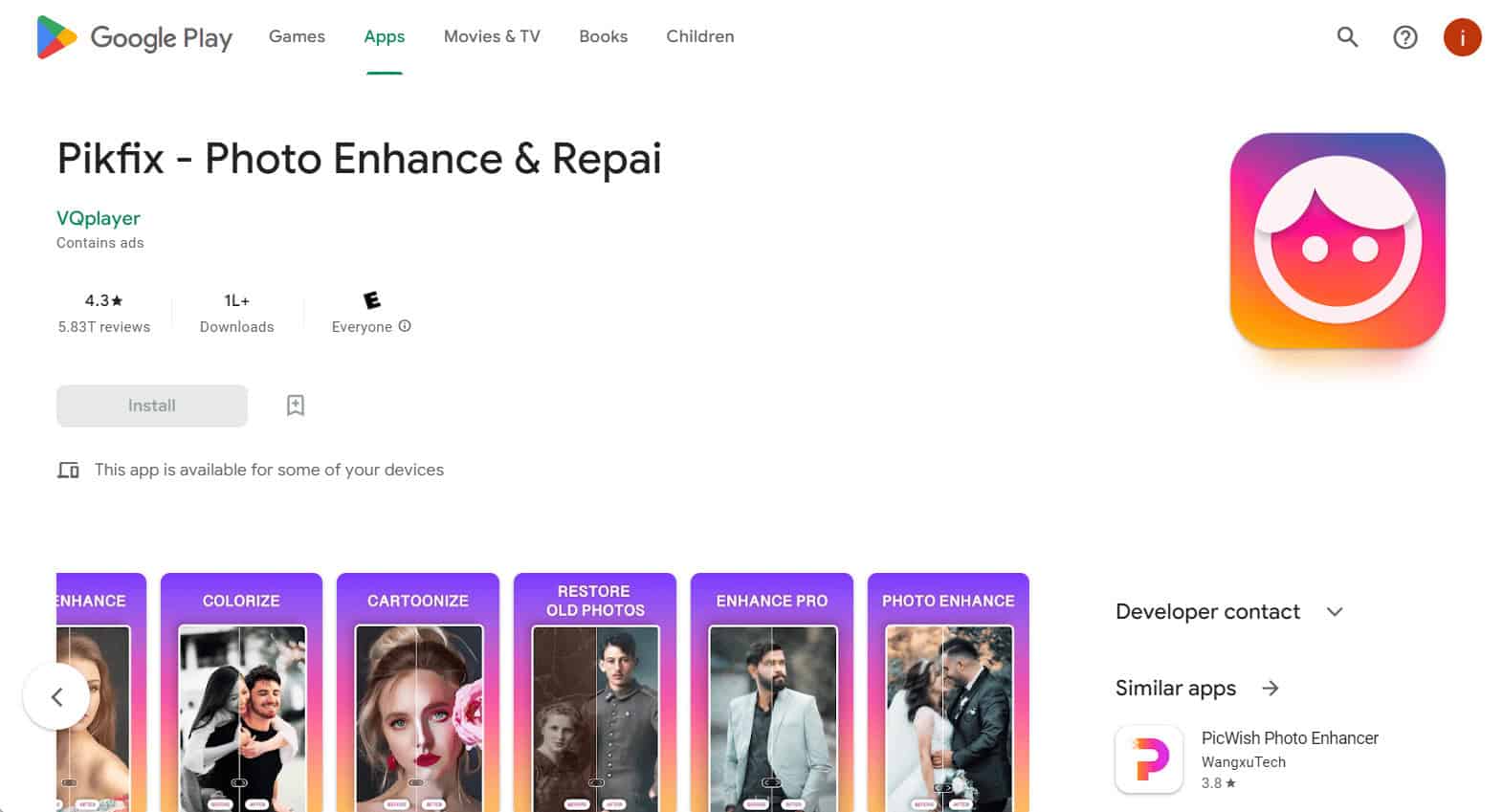This screenshot has width=1503, height=812.
Task: Open the Children tab
Action: (700, 36)
